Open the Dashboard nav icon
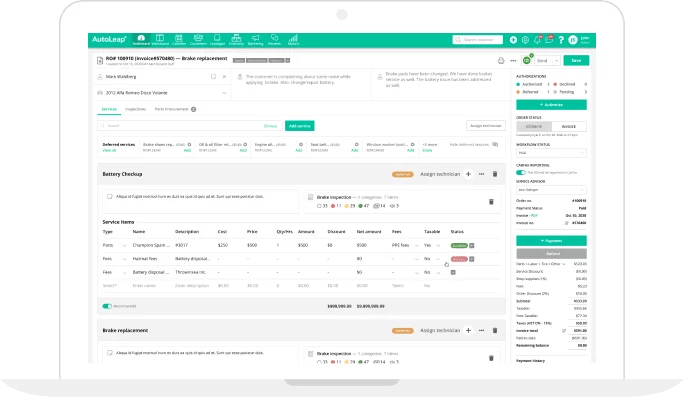Image resolution: width=684 pixels, height=397 pixels. click(141, 40)
